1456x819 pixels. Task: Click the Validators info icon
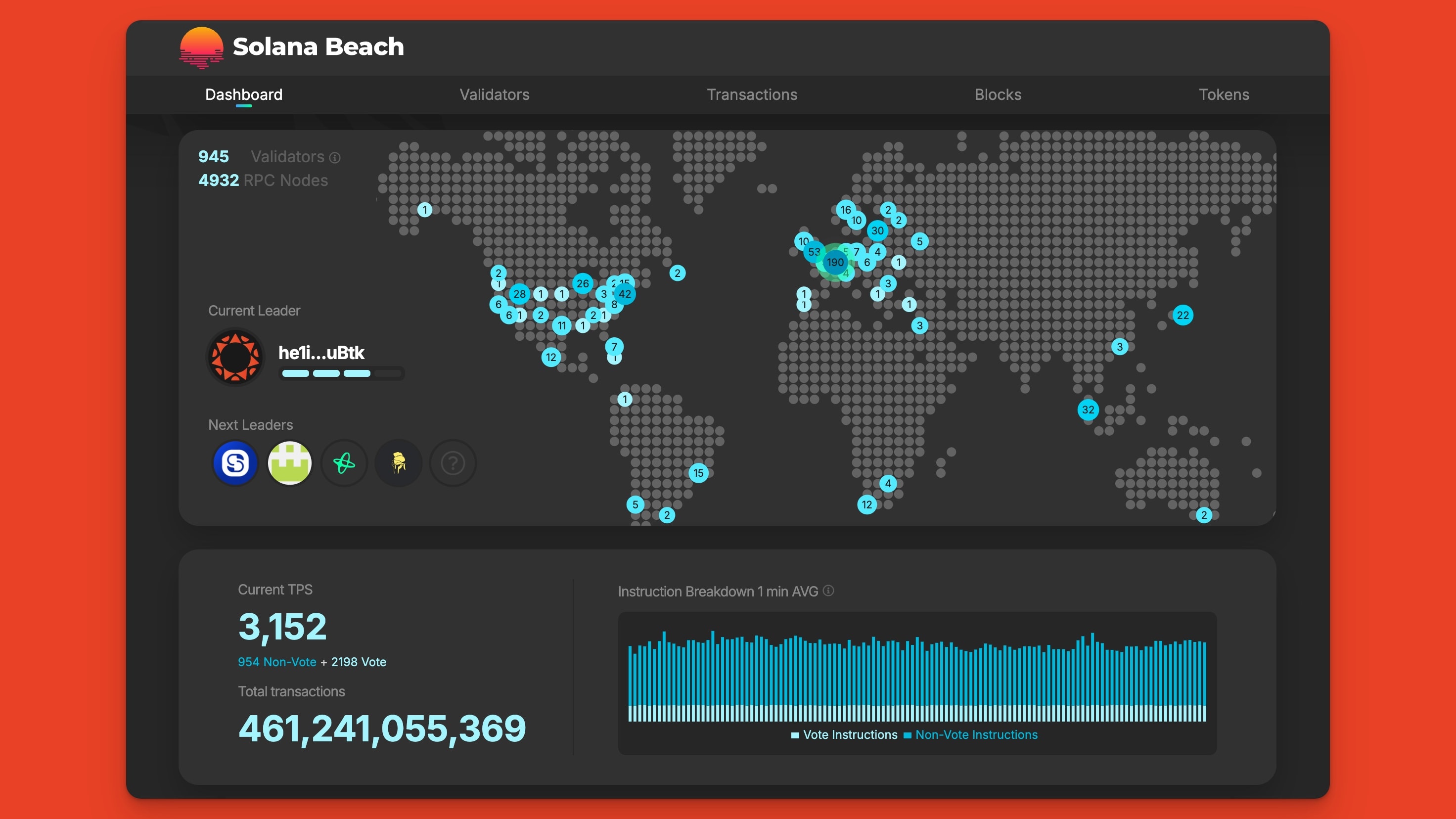point(335,158)
